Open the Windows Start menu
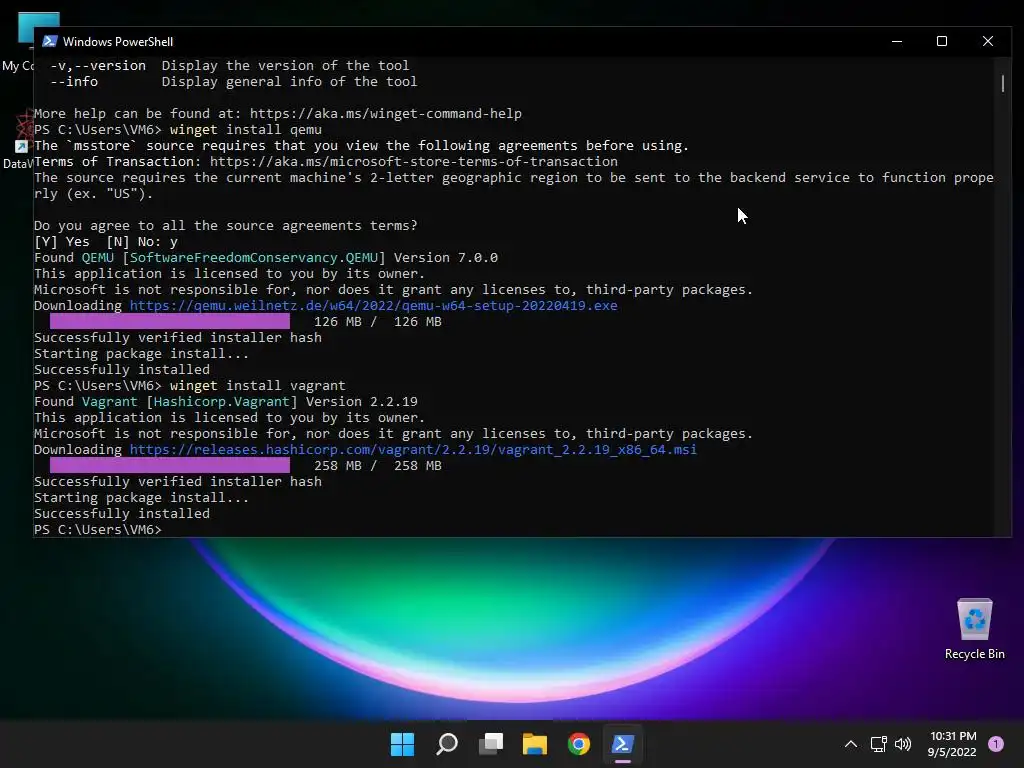The image size is (1024, 768). coord(402,744)
